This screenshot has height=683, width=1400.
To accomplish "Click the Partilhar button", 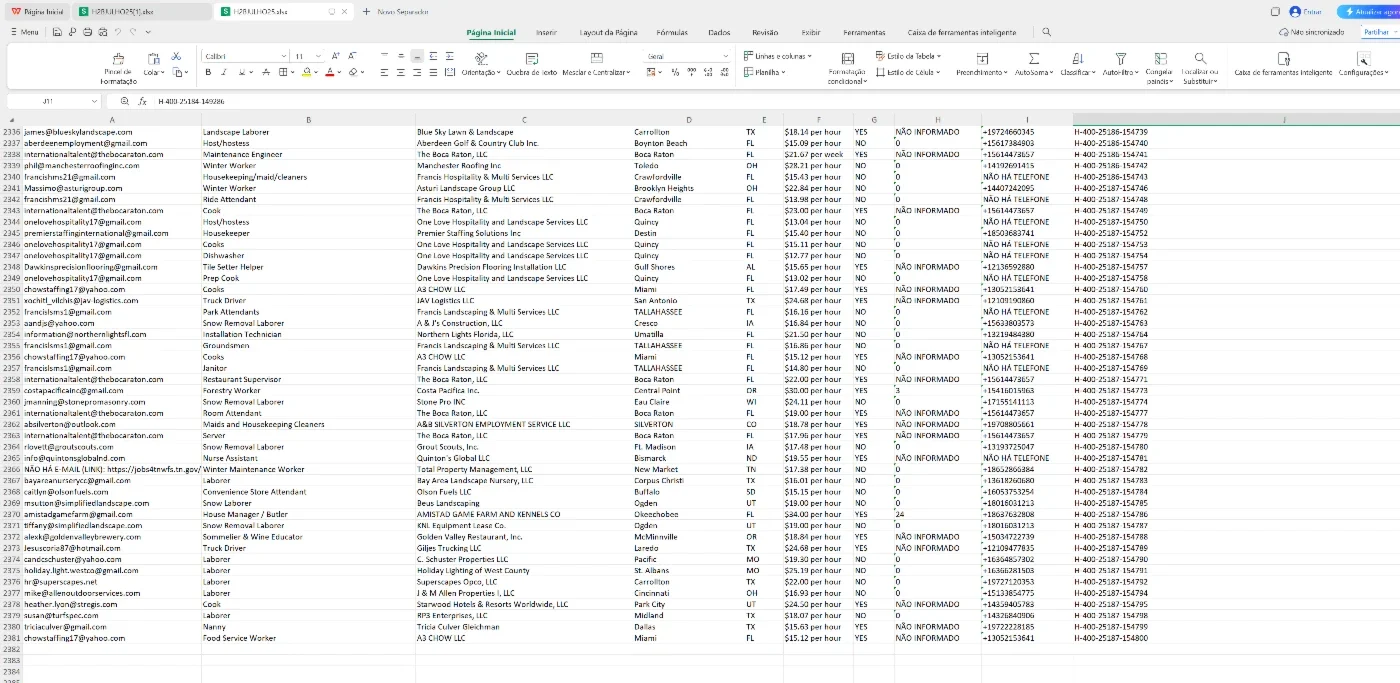I will pyautogui.click(x=1376, y=32).
